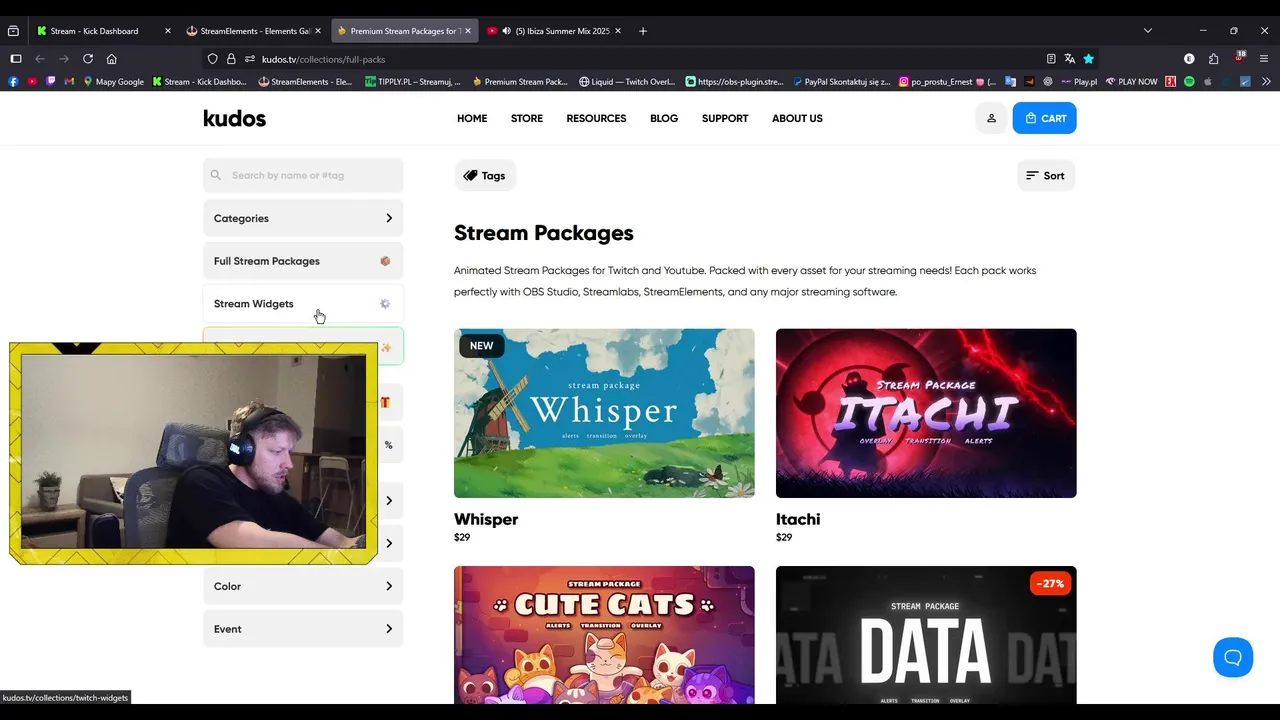
Task: Open the Mapy Google bookmark
Action: [114, 82]
